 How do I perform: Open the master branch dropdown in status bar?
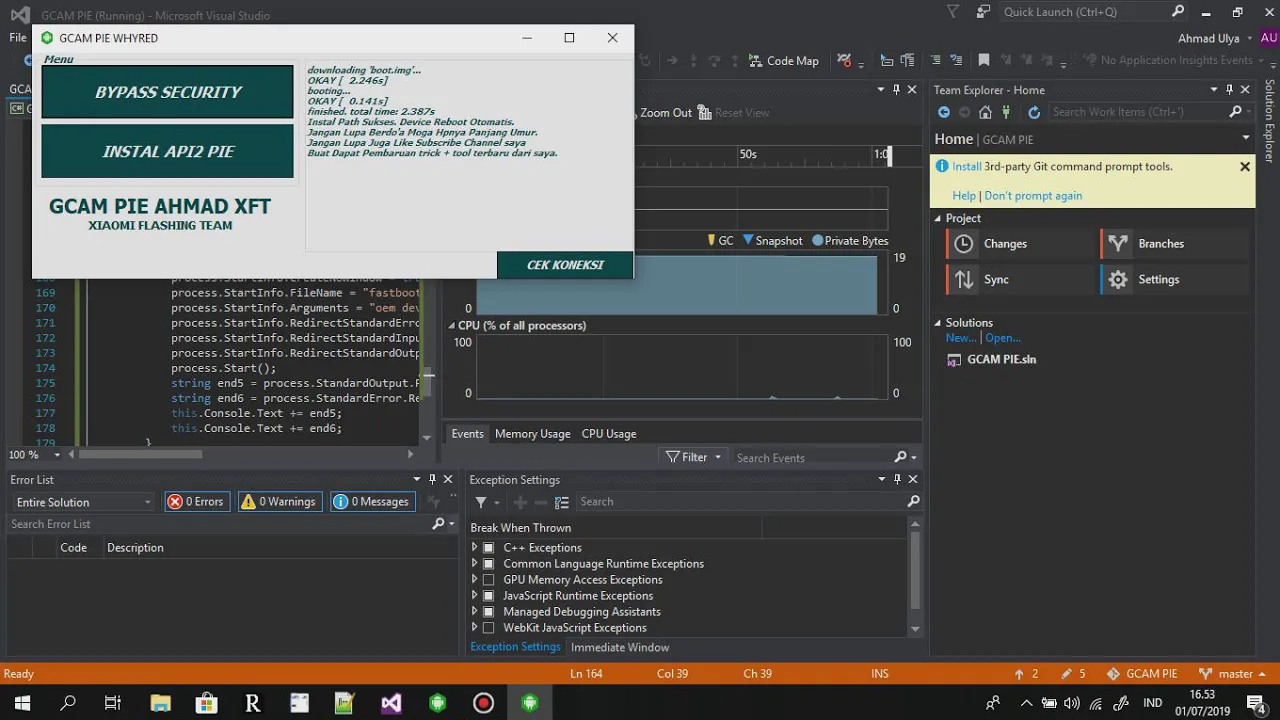1232,674
